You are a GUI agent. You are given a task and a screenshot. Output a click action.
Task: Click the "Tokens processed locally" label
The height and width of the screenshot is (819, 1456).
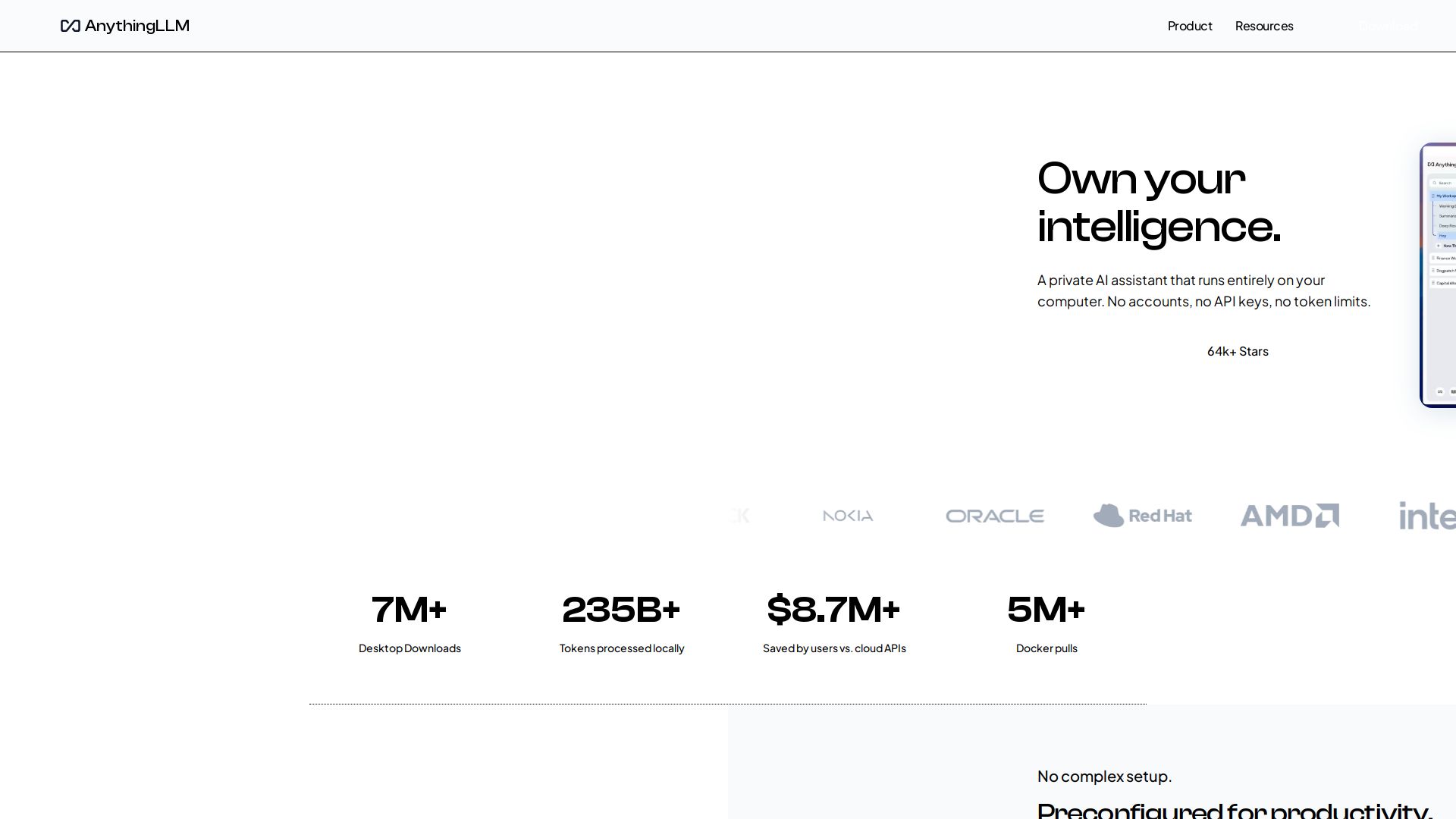[x=622, y=648]
